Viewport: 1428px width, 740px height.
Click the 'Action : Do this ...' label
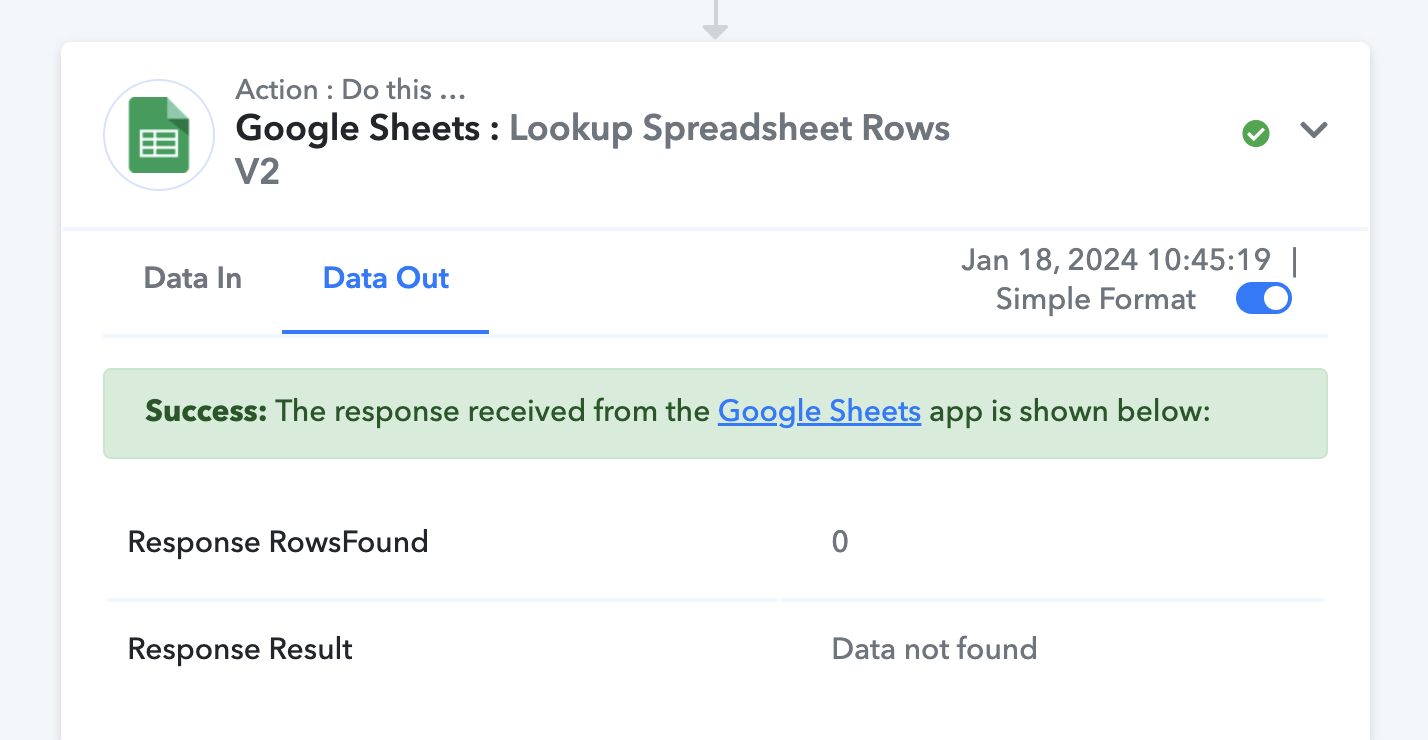(x=351, y=90)
